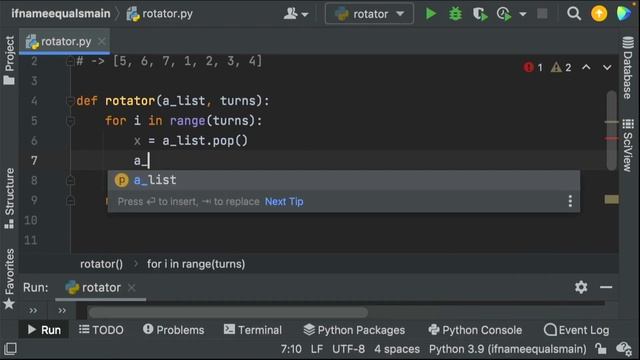Click the fold marker on line 8
Screen dimensions: 640x360
point(70,180)
